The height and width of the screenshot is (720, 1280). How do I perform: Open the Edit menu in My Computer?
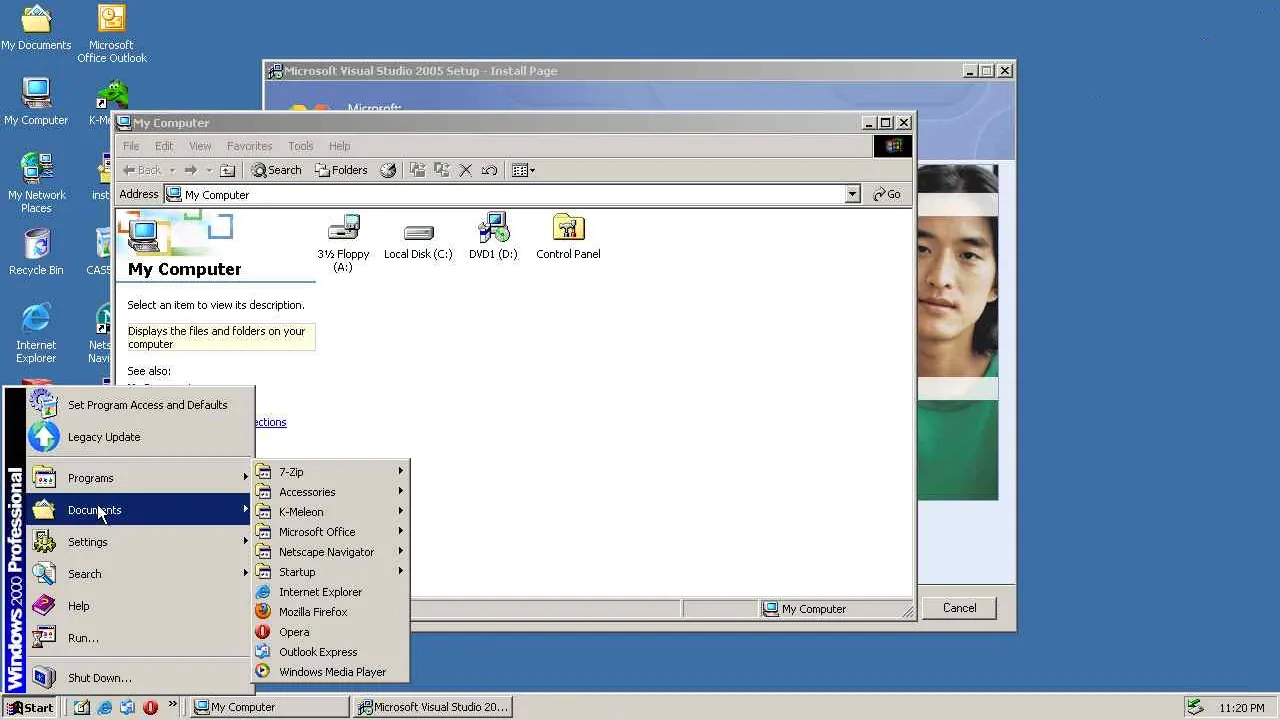pos(164,146)
